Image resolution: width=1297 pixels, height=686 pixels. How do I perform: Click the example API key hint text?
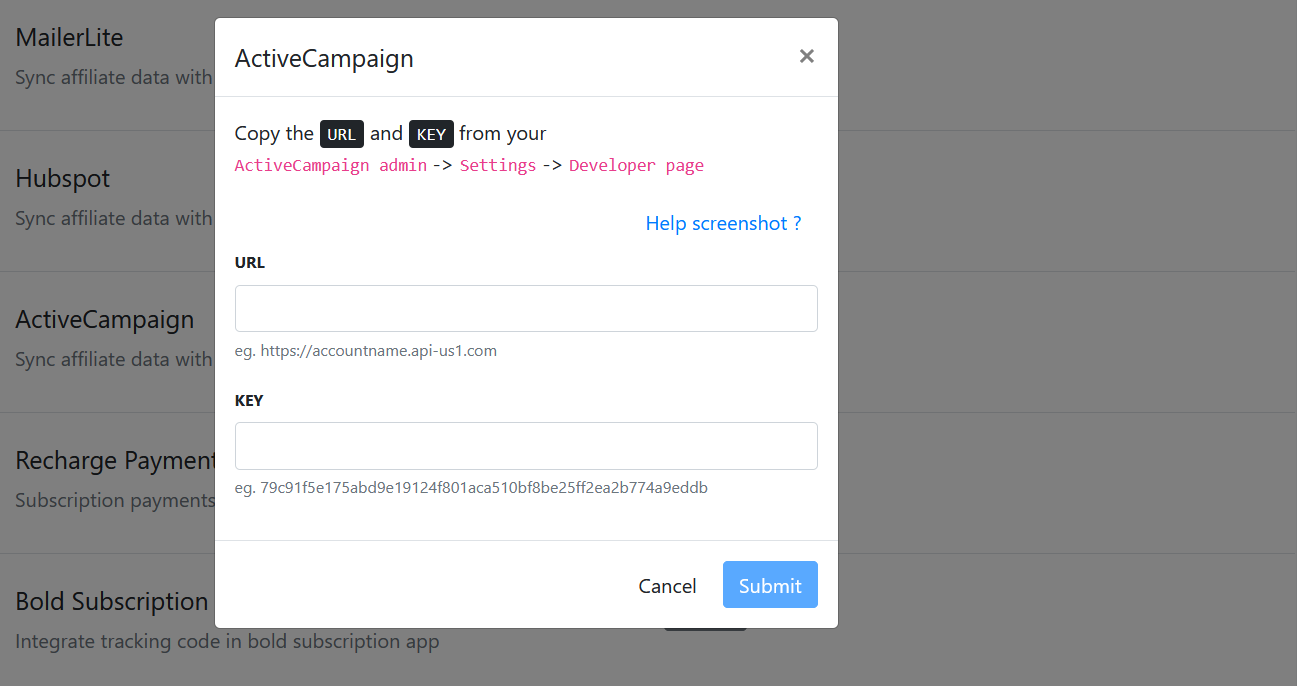click(471, 488)
